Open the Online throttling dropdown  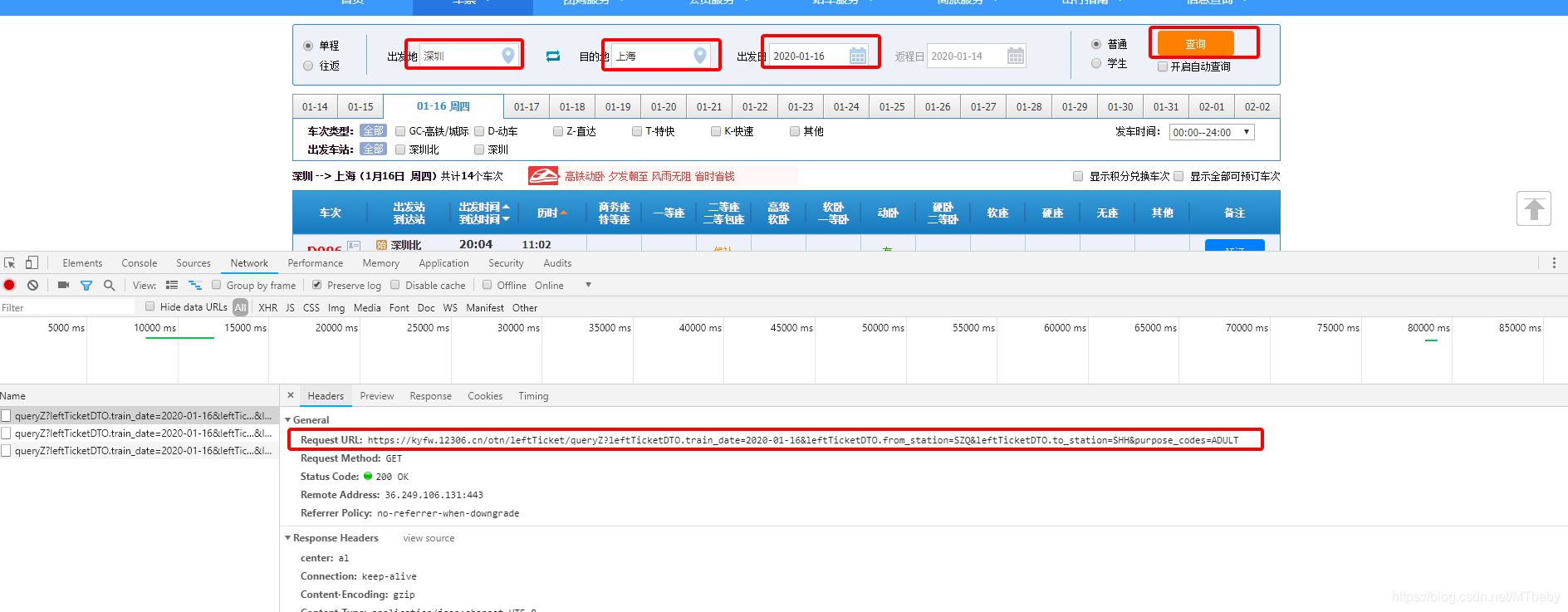[x=563, y=285]
